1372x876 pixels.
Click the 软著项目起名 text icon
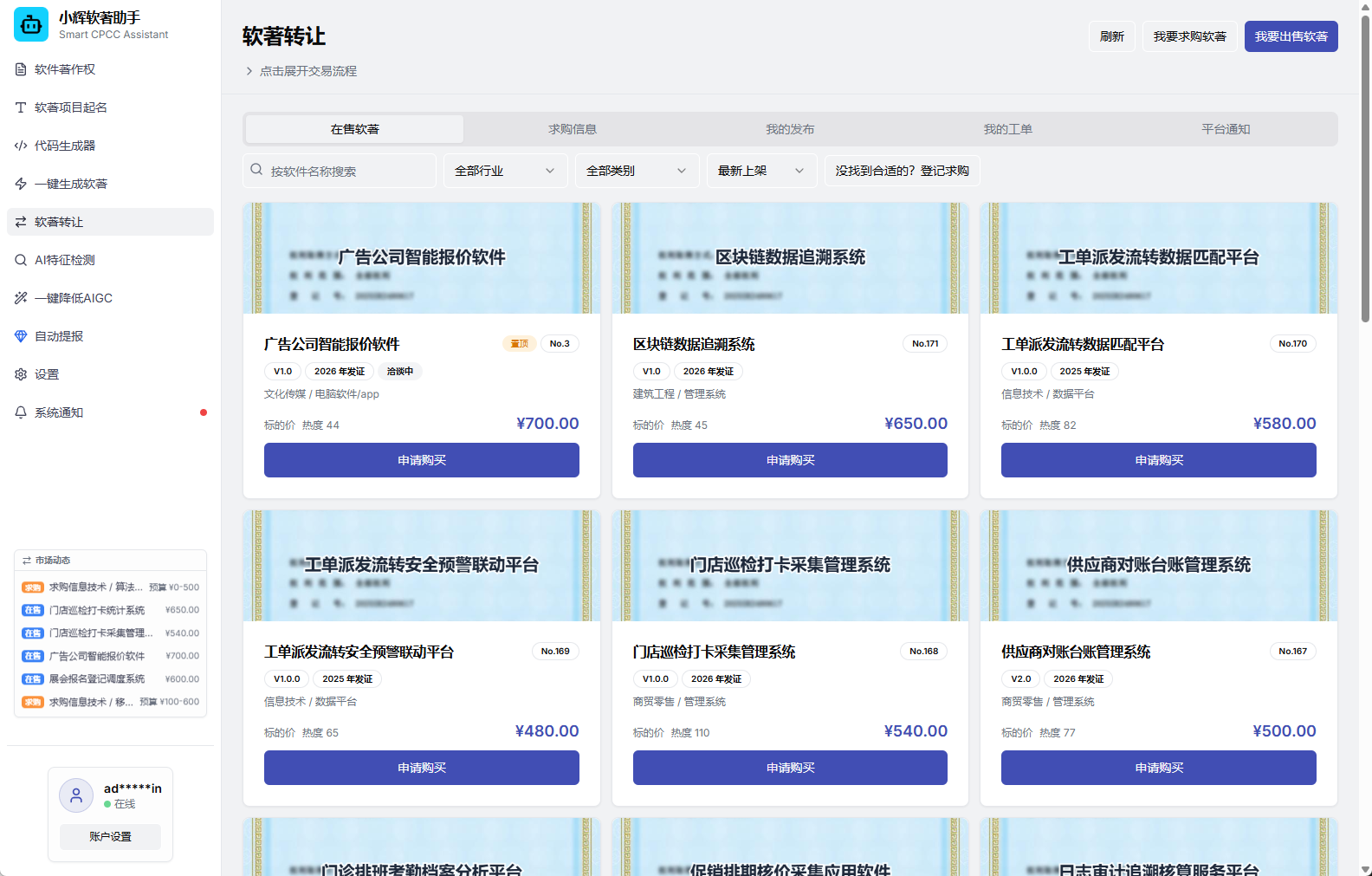point(21,107)
